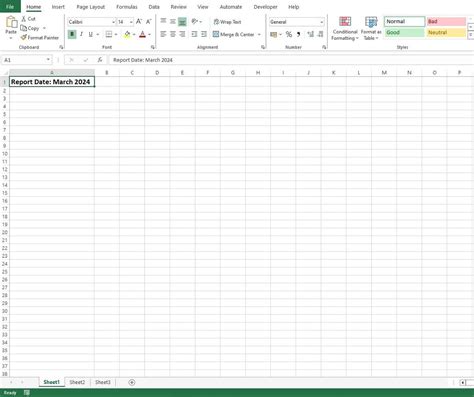This screenshot has width=474, height=397.
Task: Open the Developer ribbon tab
Action: (265, 7)
